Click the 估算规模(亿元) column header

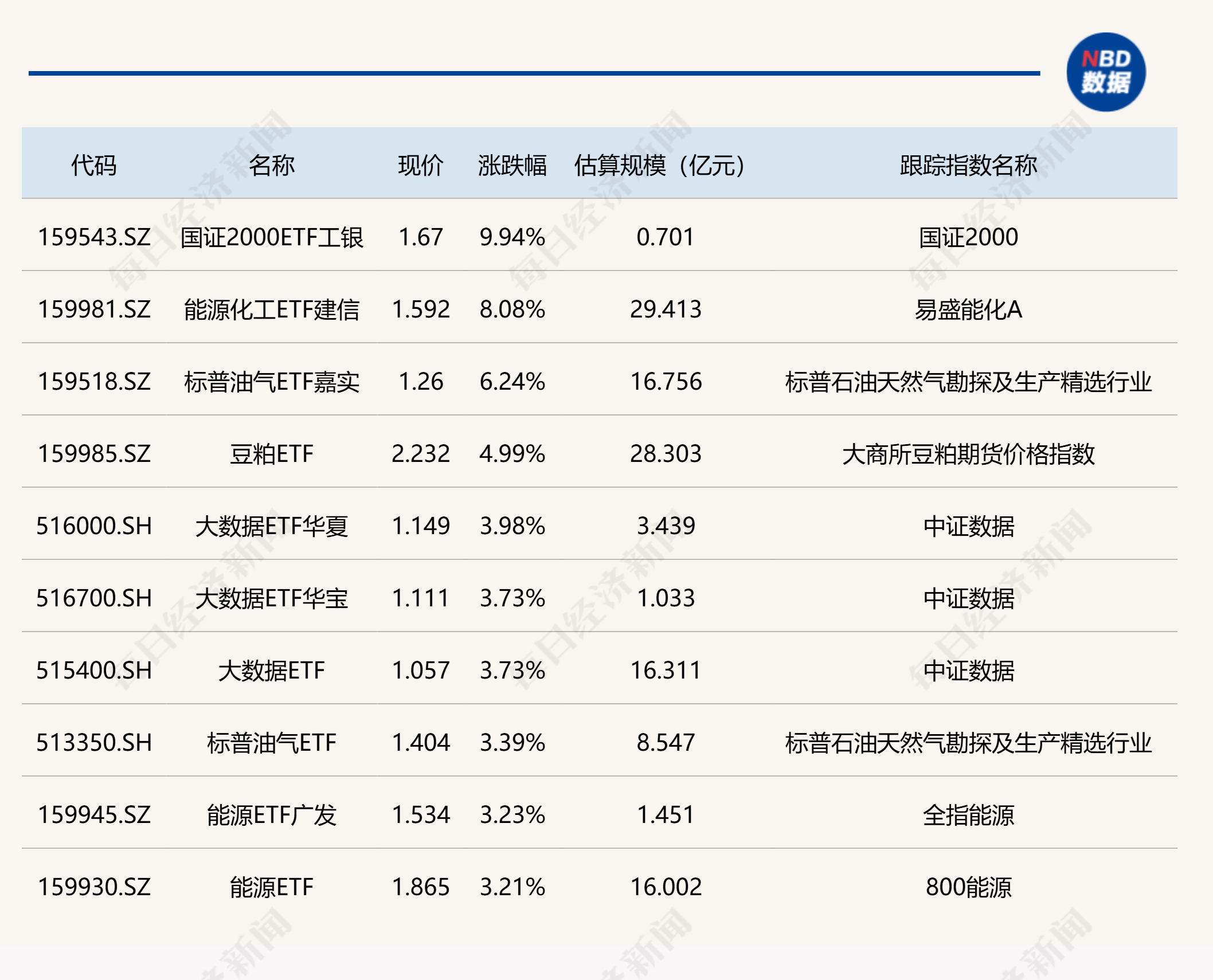coord(659,165)
